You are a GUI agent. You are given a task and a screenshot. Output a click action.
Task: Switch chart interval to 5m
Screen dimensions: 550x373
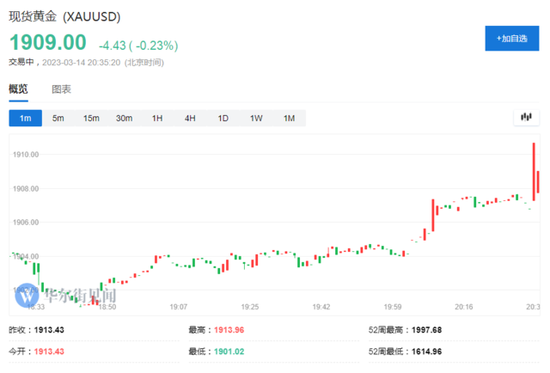pyautogui.click(x=58, y=118)
